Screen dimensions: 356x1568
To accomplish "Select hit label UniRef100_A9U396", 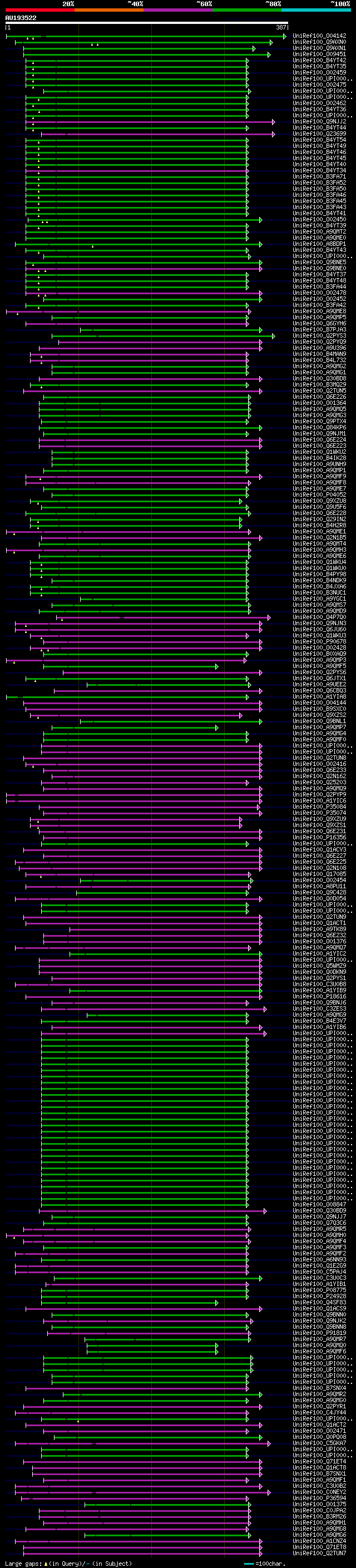I will click(x=319, y=348).
